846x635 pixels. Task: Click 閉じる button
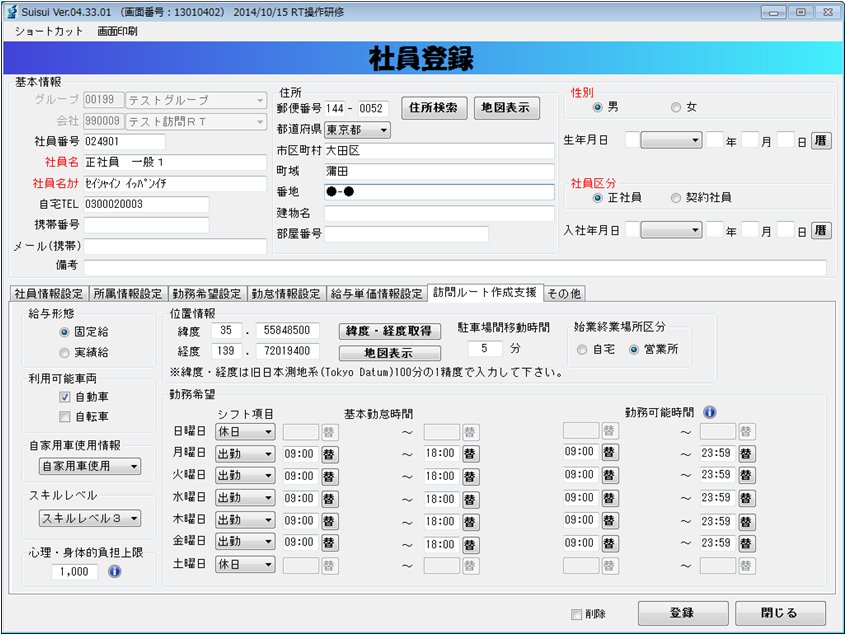[x=780, y=613]
